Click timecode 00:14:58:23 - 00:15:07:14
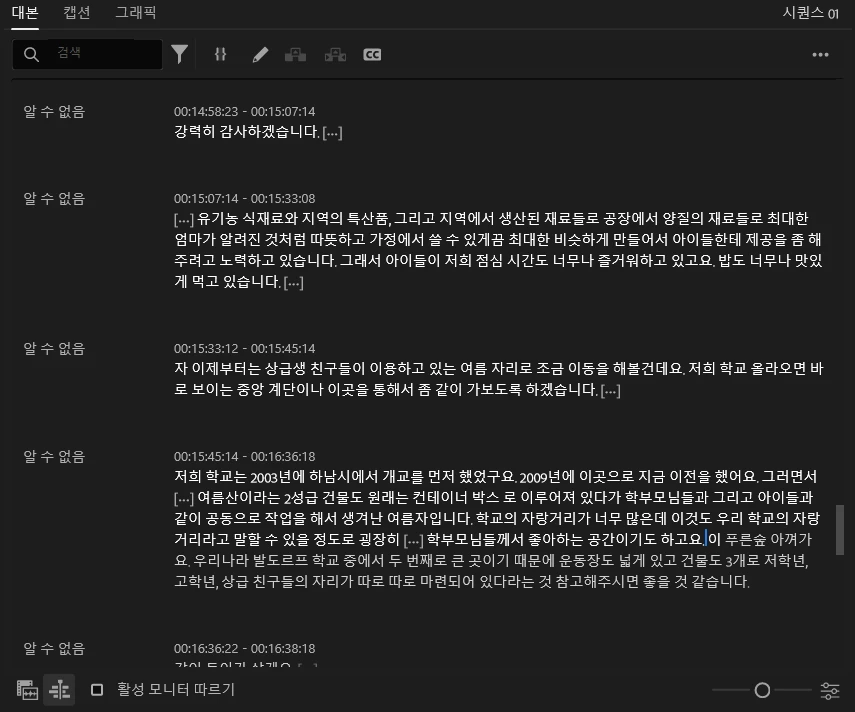 pyautogui.click(x=244, y=112)
